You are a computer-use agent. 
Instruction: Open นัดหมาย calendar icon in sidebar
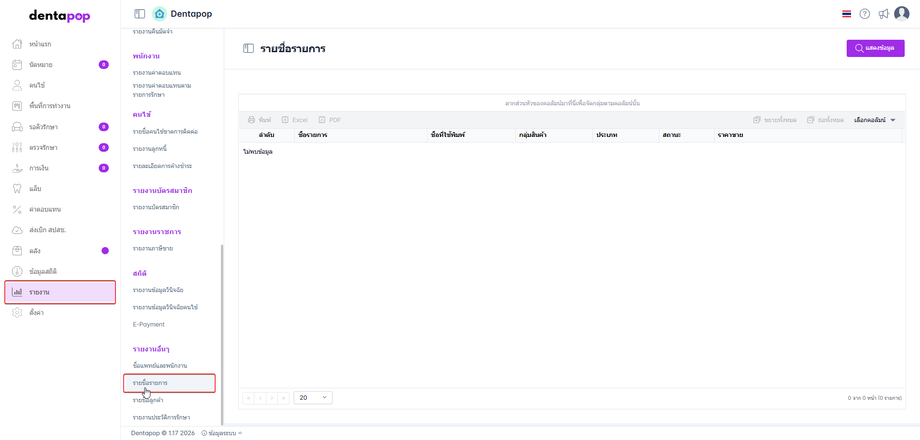tap(17, 65)
